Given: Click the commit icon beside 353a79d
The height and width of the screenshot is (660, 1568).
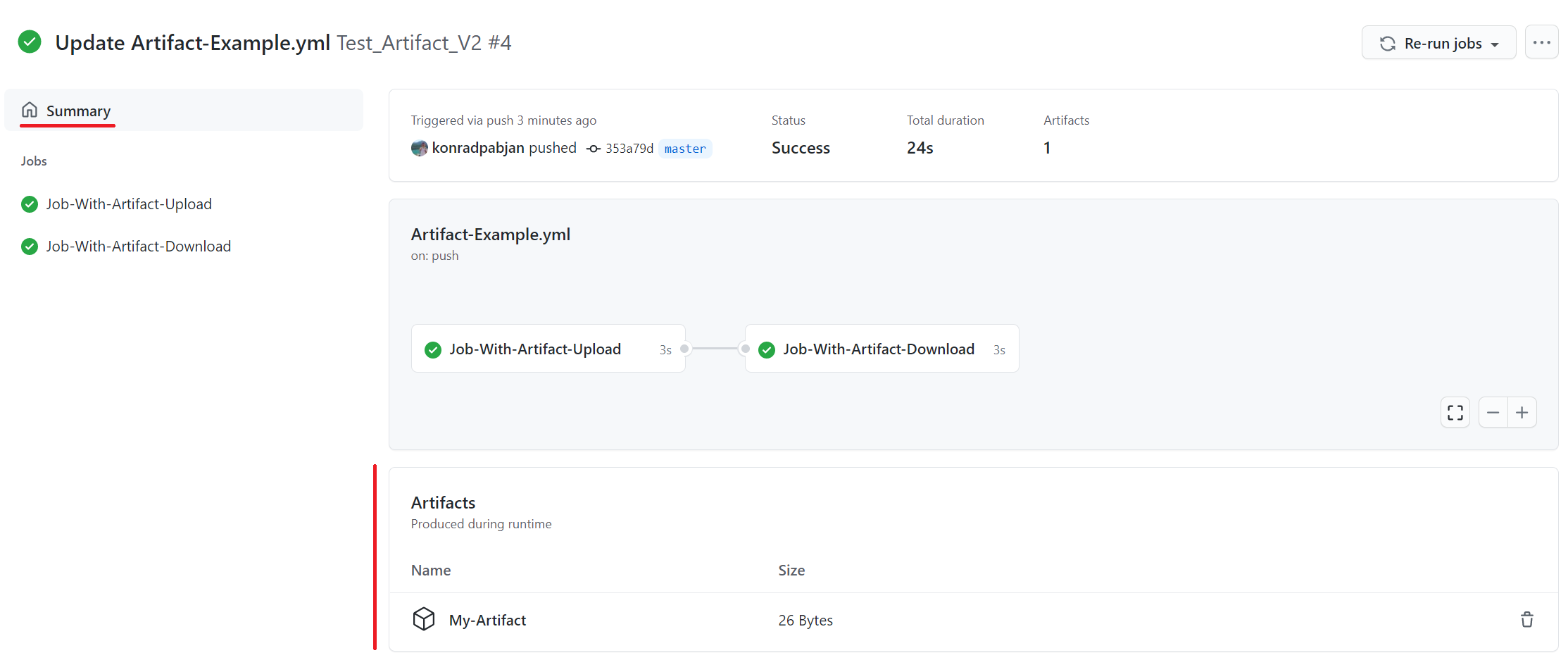Looking at the screenshot, I should tap(594, 149).
